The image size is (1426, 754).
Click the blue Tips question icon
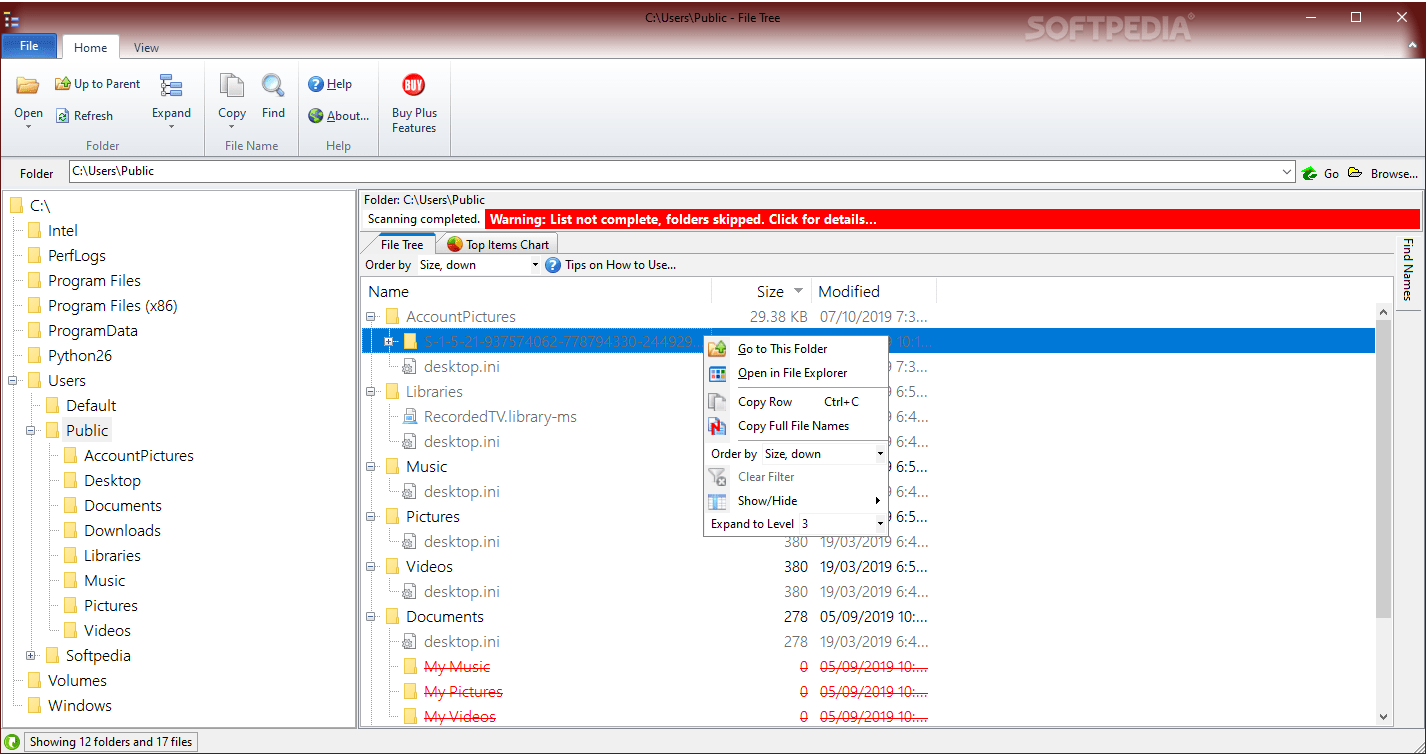pos(553,264)
